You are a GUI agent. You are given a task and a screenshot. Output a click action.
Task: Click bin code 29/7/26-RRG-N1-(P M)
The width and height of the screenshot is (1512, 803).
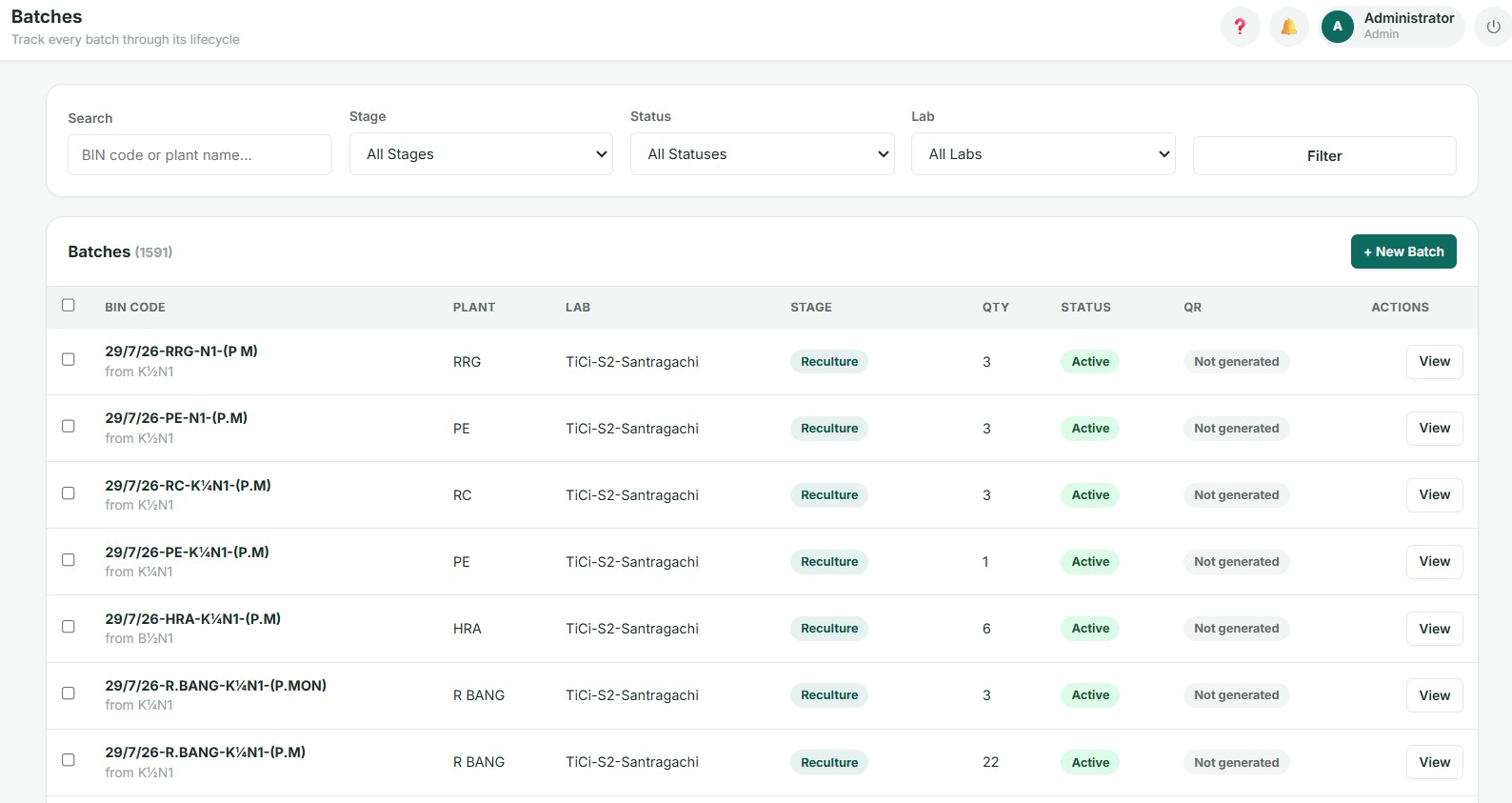[181, 351]
